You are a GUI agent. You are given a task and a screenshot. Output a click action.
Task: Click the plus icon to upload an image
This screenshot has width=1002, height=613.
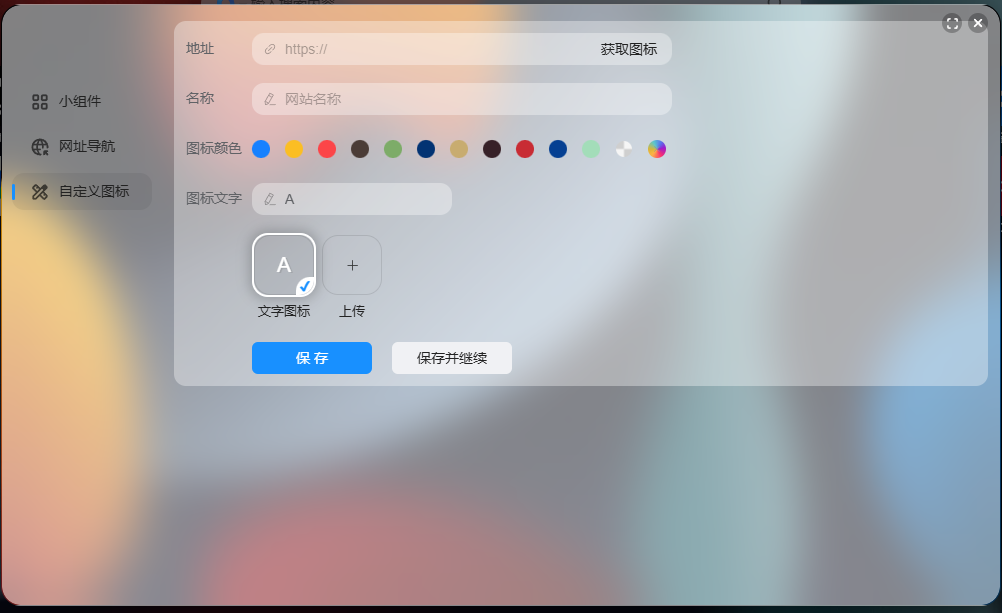[352, 265]
